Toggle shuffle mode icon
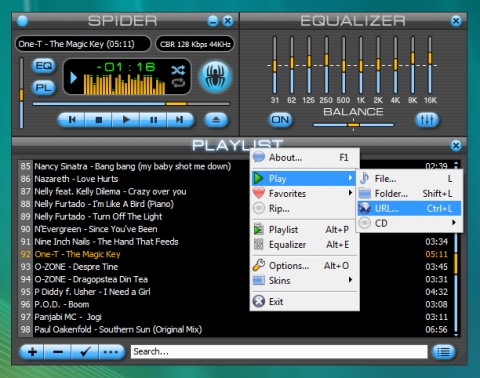 tap(178, 70)
